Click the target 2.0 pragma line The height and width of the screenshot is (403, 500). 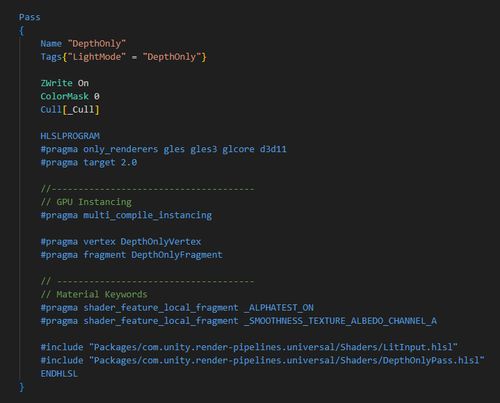tap(89, 163)
